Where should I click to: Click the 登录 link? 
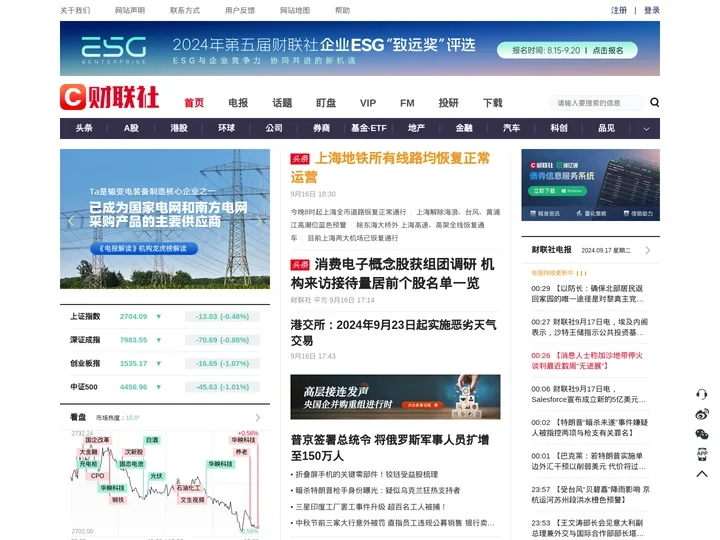click(x=652, y=10)
